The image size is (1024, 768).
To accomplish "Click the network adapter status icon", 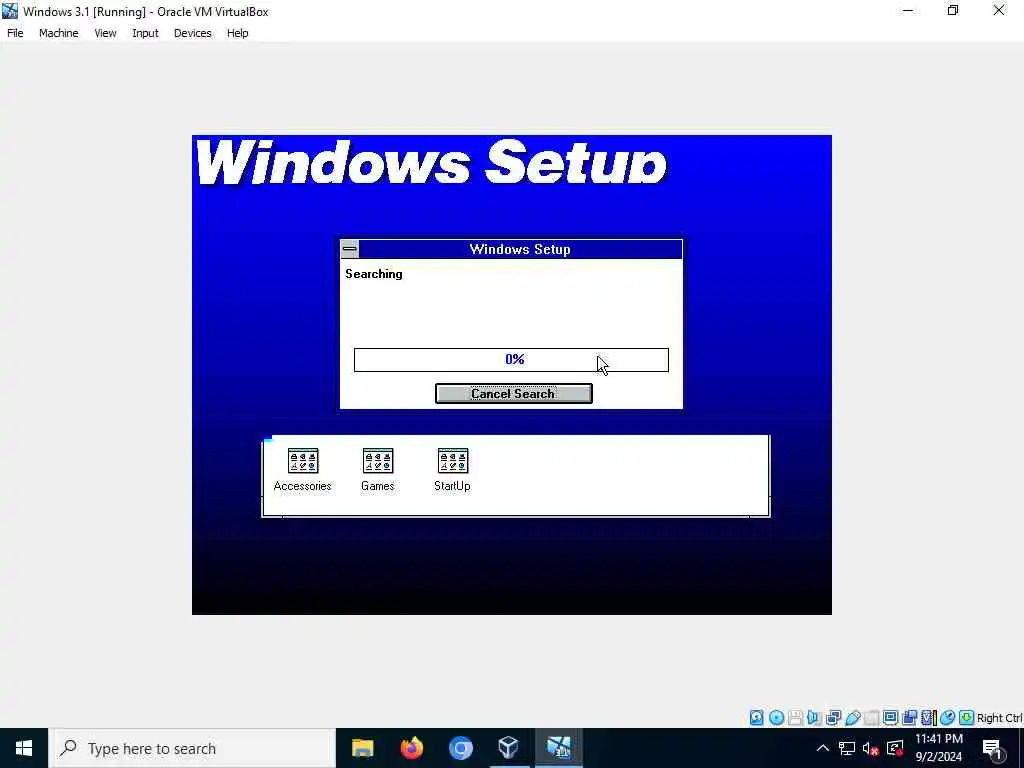I will [x=833, y=718].
